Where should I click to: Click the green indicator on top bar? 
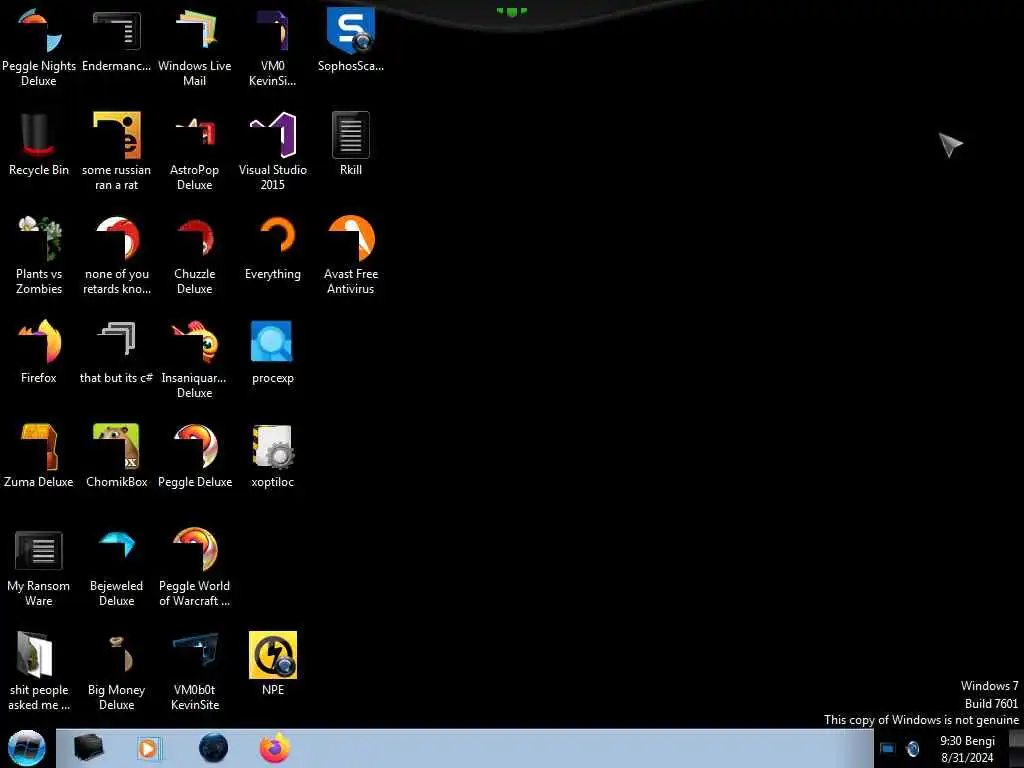(x=511, y=11)
